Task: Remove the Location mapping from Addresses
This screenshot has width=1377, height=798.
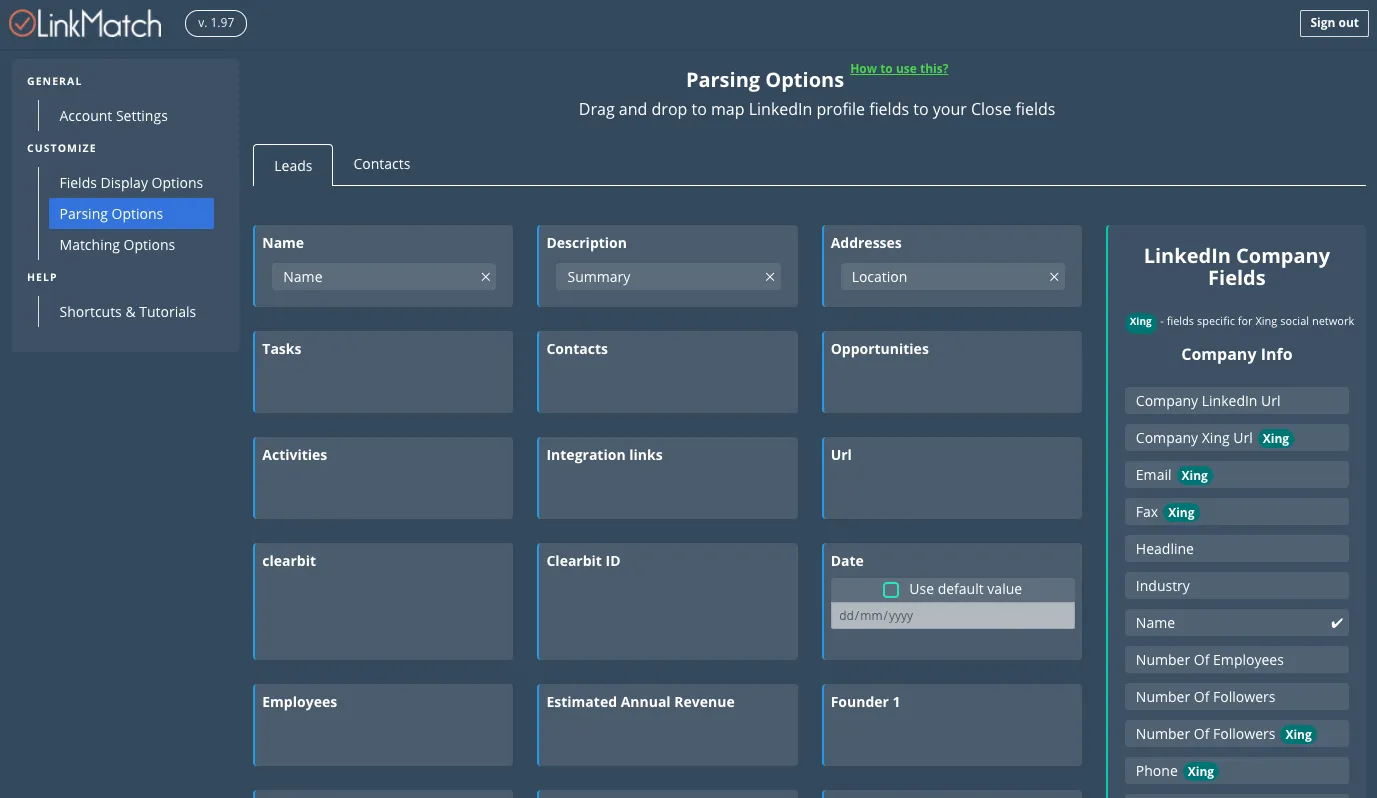Action: coord(1054,277)
